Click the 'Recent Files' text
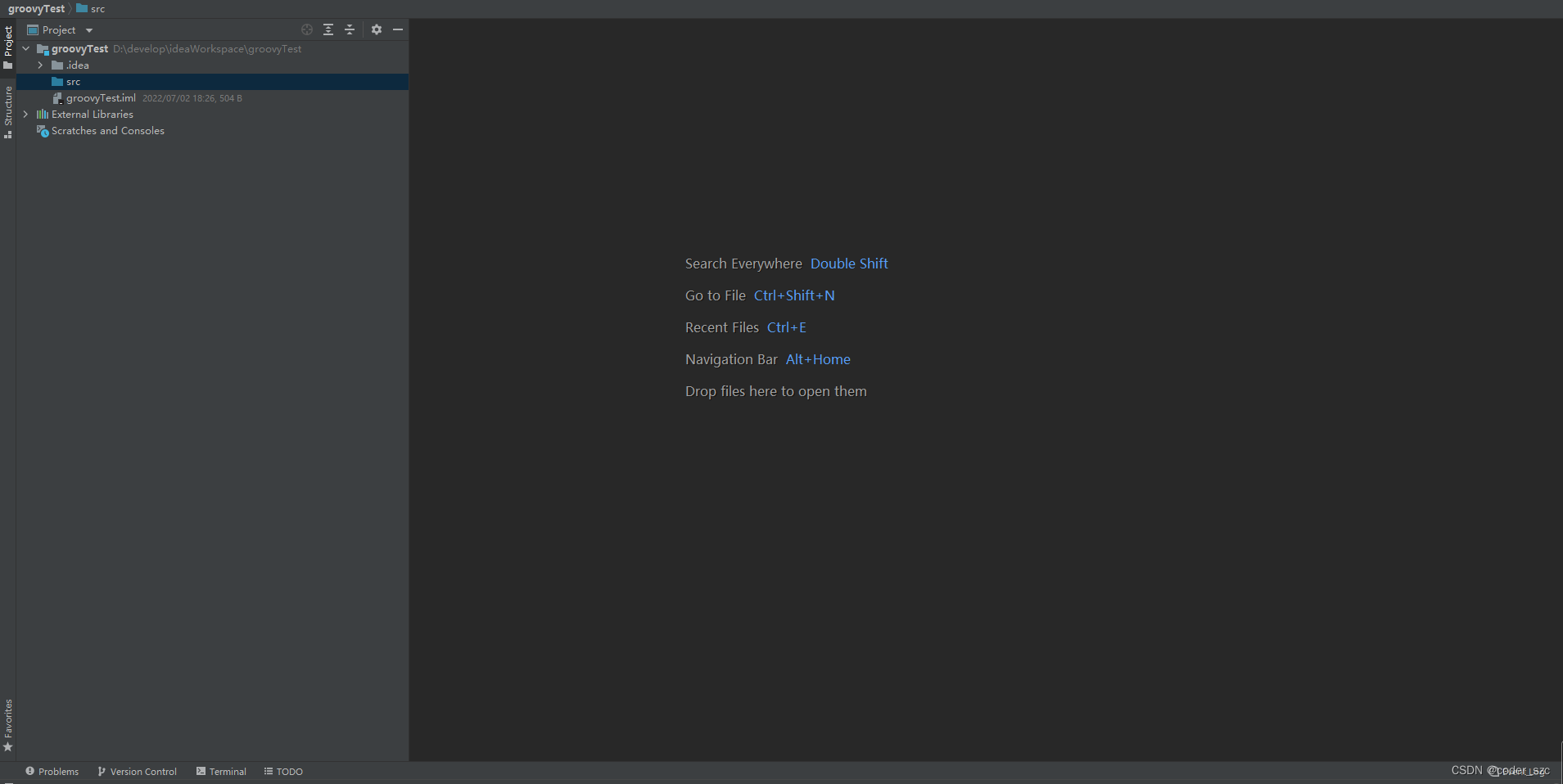The image size is (1563, 784). tap(722, 327)
